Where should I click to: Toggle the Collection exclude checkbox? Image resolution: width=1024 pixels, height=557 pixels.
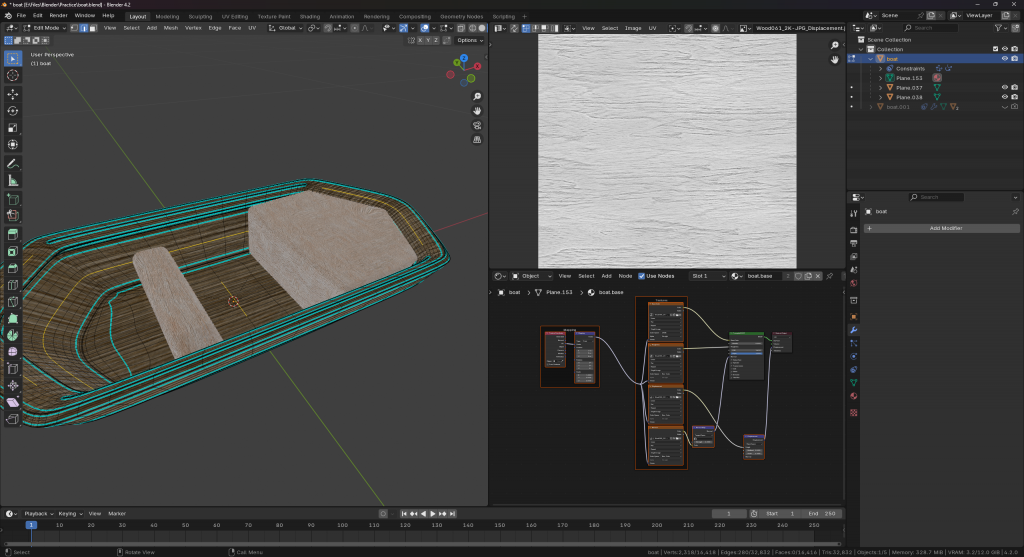pos(994,49)
